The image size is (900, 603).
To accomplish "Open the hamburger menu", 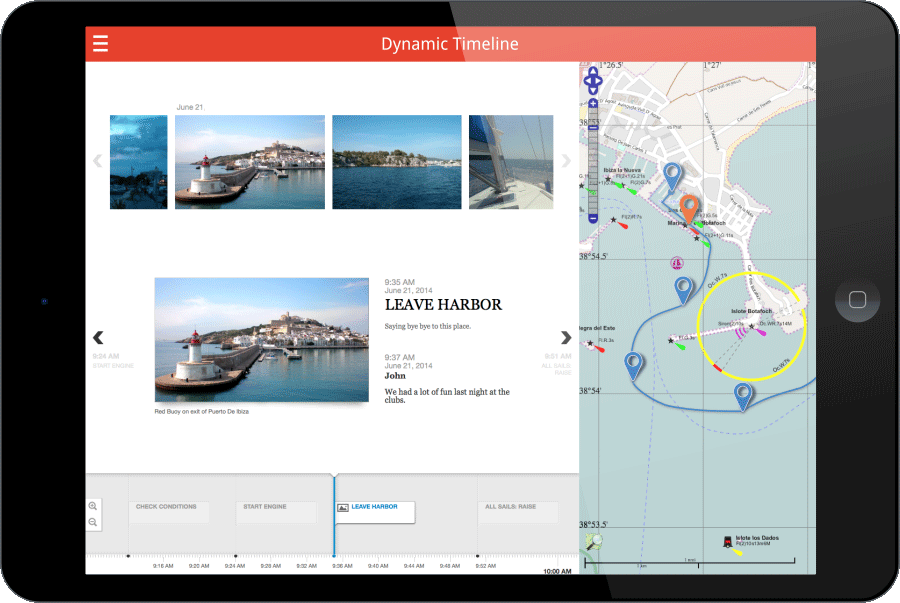I will (x=100, y=44).
